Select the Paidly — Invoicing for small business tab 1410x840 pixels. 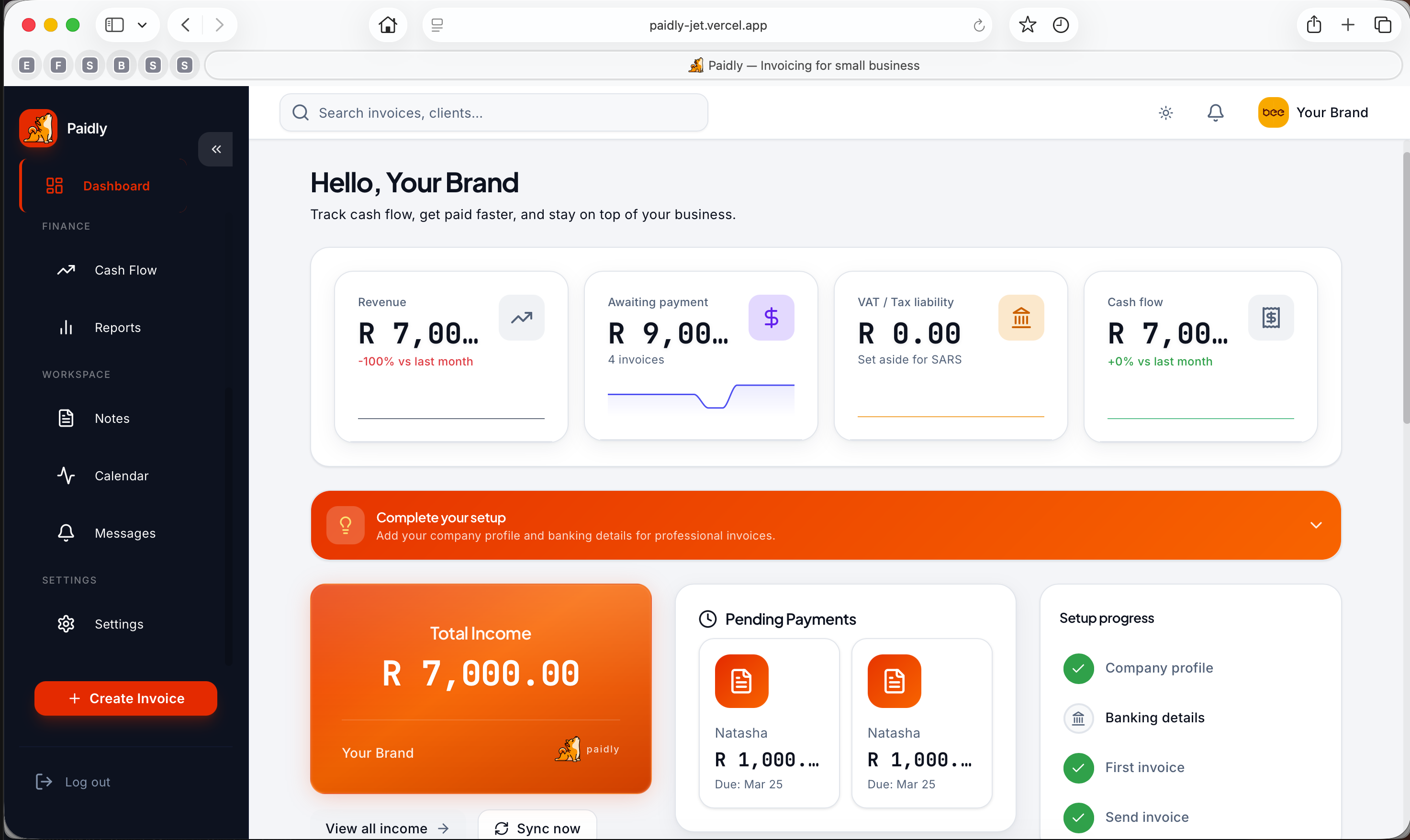coord(804,65)
